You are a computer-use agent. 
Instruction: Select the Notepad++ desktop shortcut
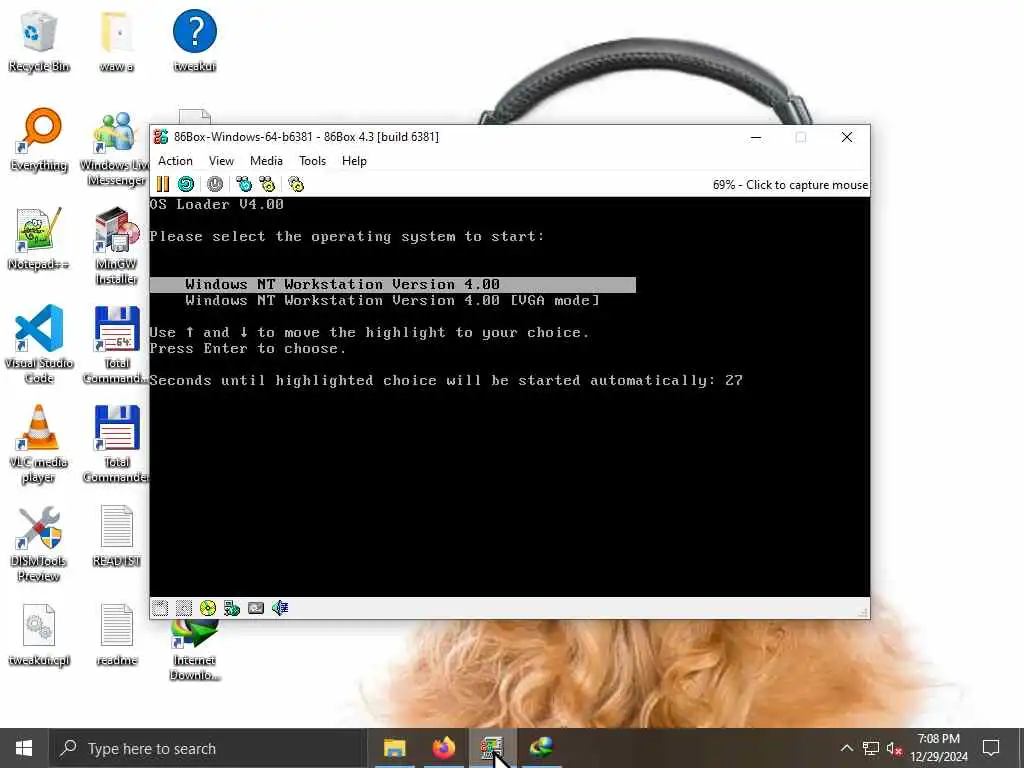[x=39, y=239]
